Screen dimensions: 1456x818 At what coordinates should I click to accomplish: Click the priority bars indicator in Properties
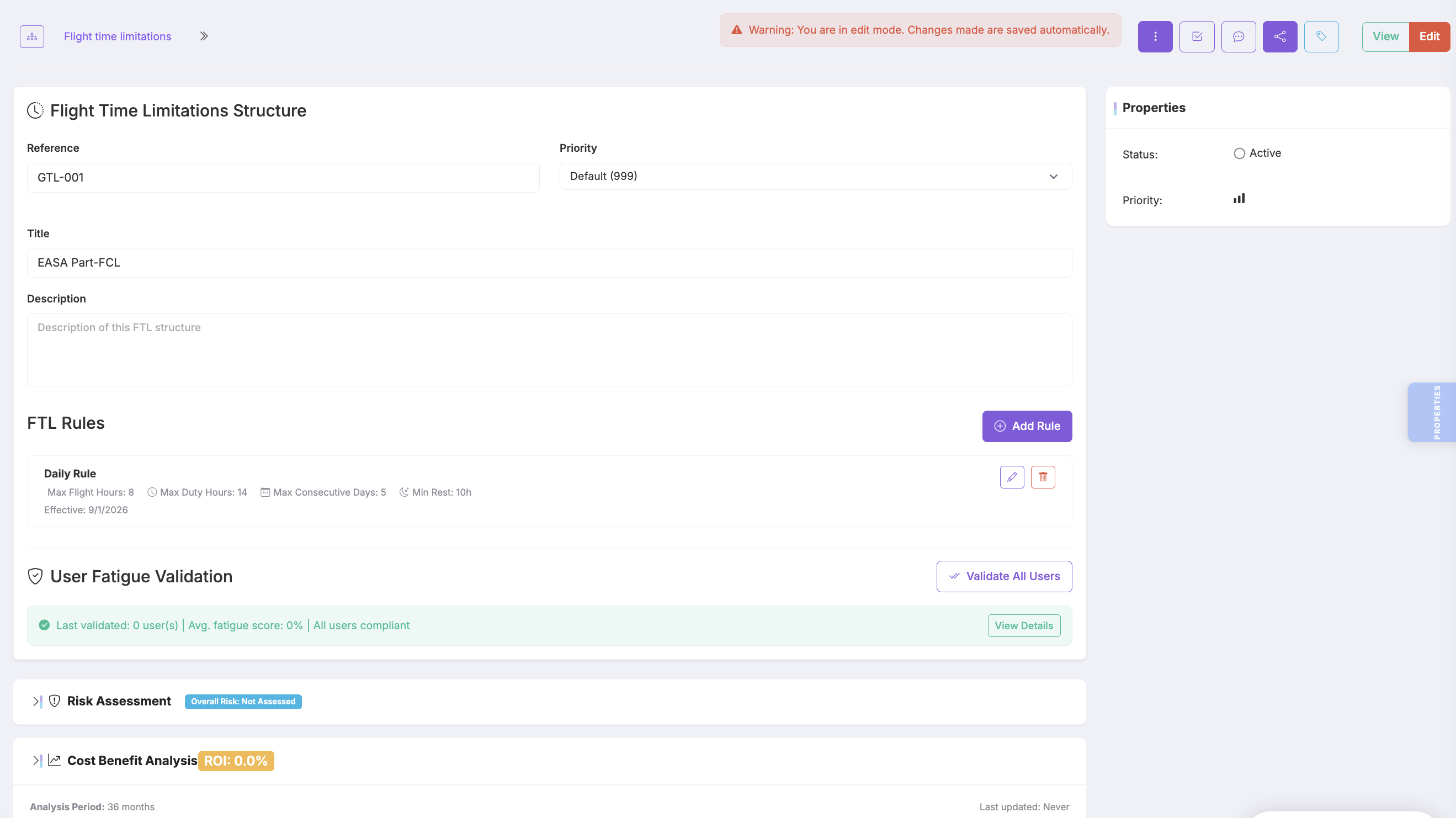(x=1239, y=199)
